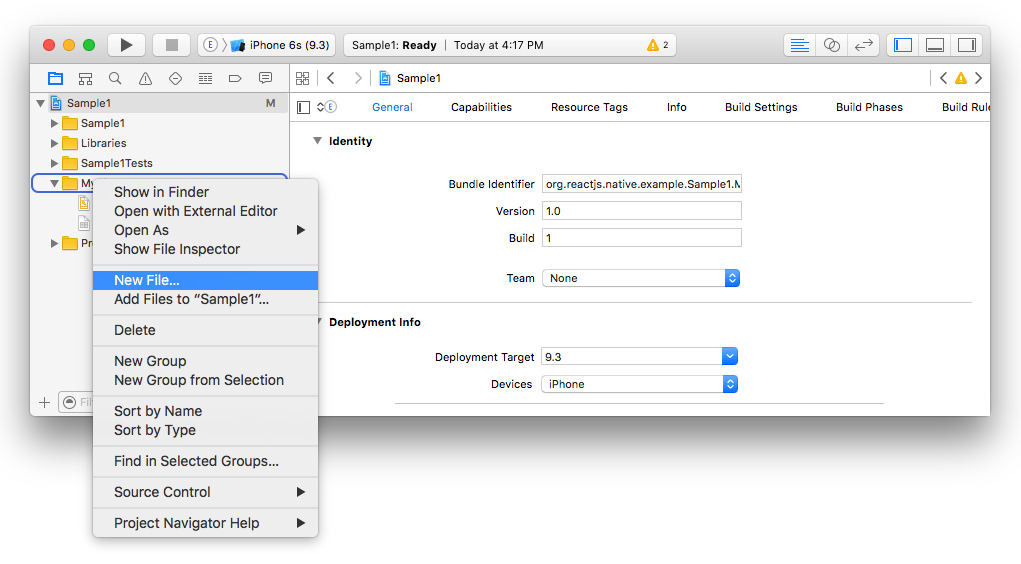The image size is (1021, 564).
Task: Show the Project navigator
Action: 55,78
